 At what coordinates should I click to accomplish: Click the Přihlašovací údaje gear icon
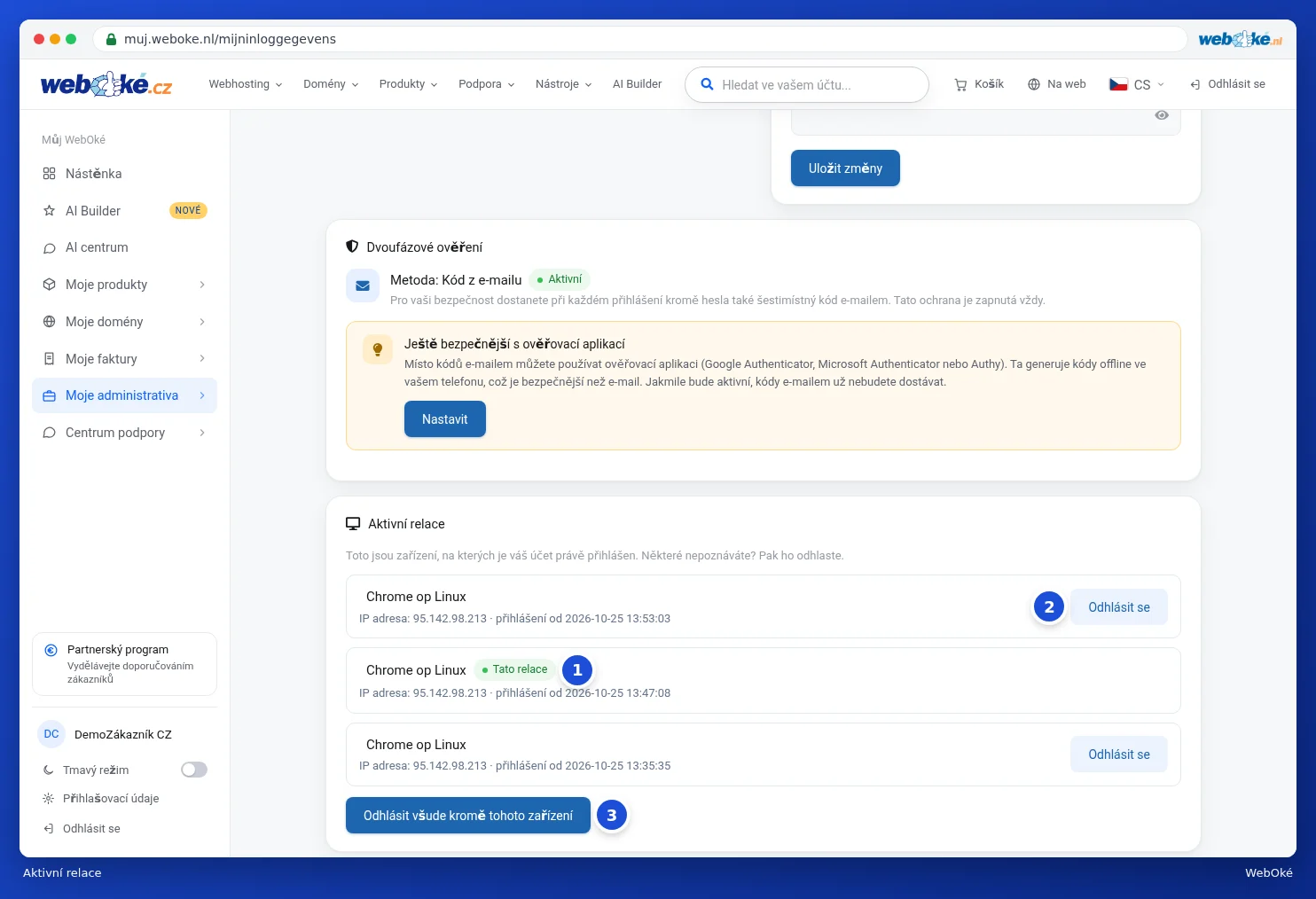49,799
